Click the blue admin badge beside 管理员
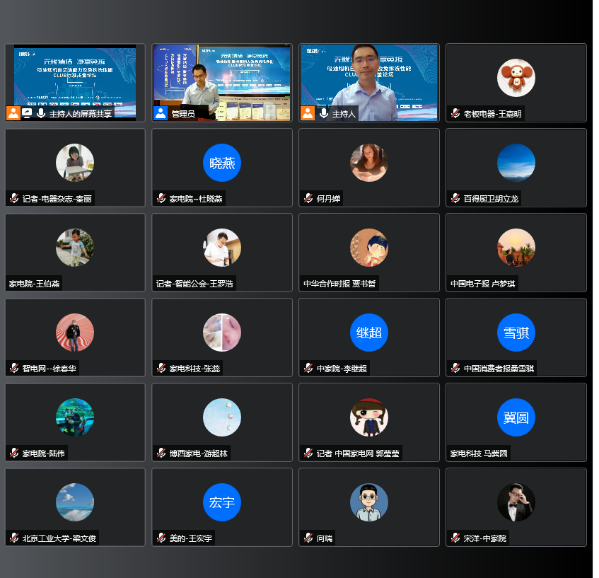The width and height of the screenshot is (599, 578). [160, 113]
